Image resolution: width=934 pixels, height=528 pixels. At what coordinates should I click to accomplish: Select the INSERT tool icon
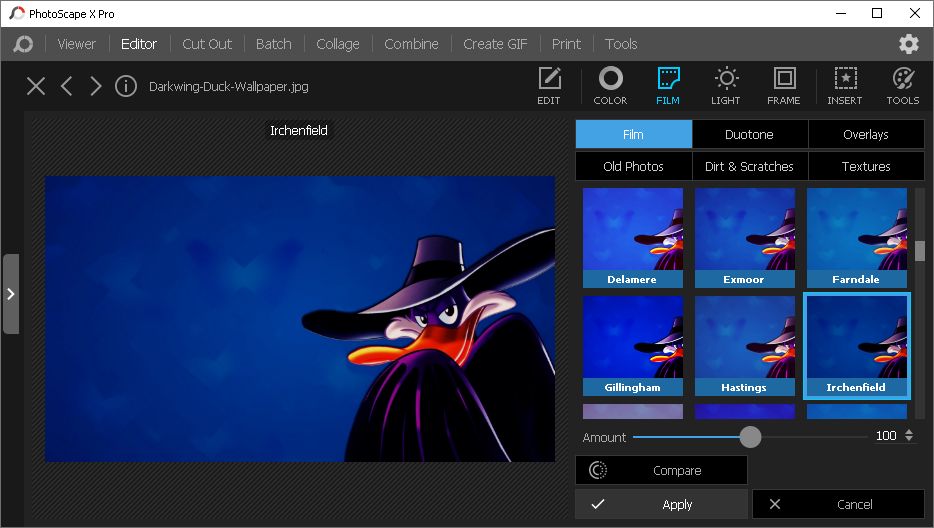coord(845,86)
